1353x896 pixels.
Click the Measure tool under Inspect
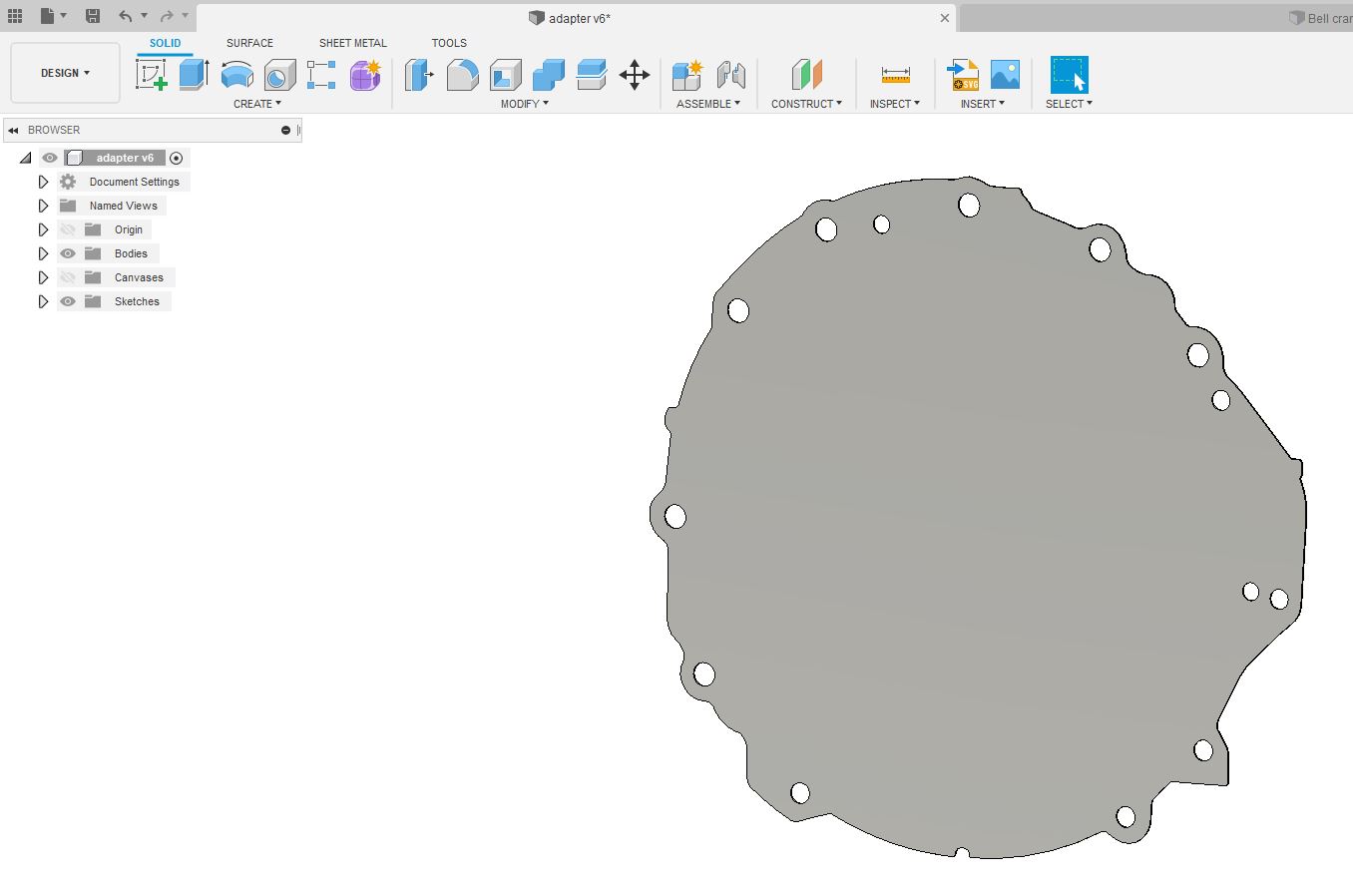pos(895,75)
